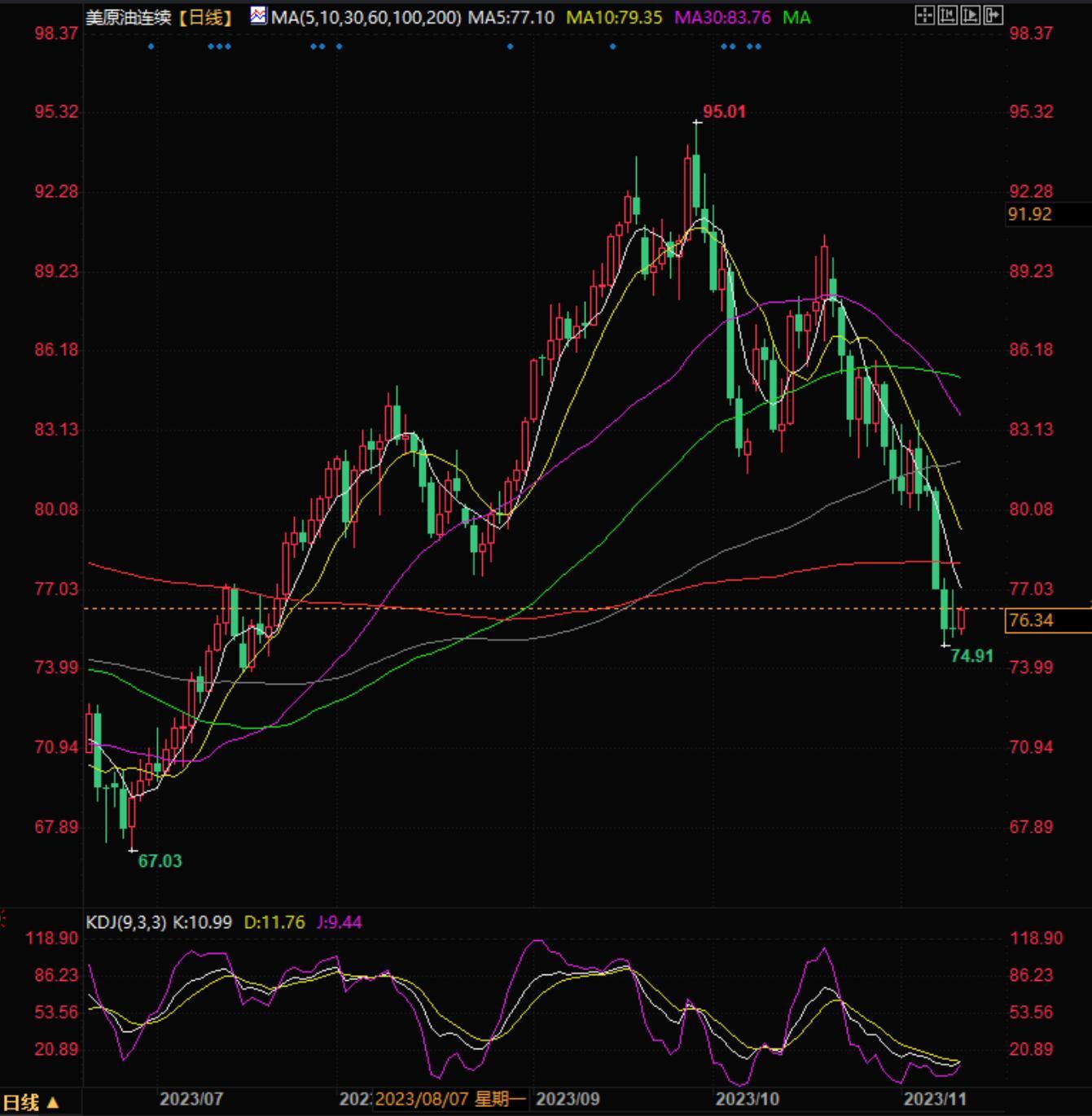Click the 53.56 value on the right KDJ axis
Screen dimensions: 1092x1116
1031,1013
